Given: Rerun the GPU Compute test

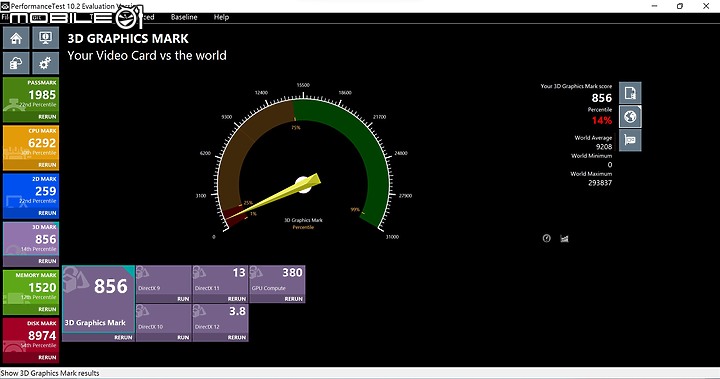Looking at the screenshot, I should (293, 299).
